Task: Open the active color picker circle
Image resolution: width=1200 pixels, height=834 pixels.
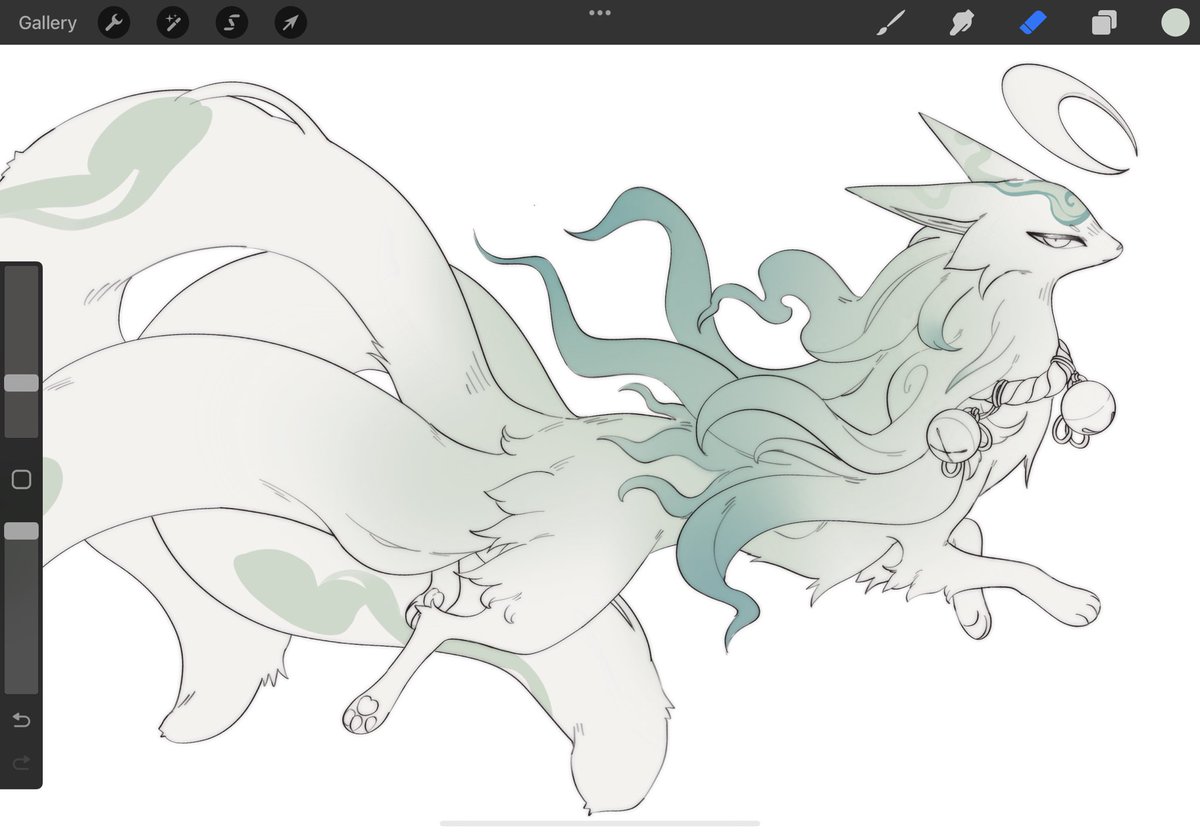Action: [x=1175, y=22]
